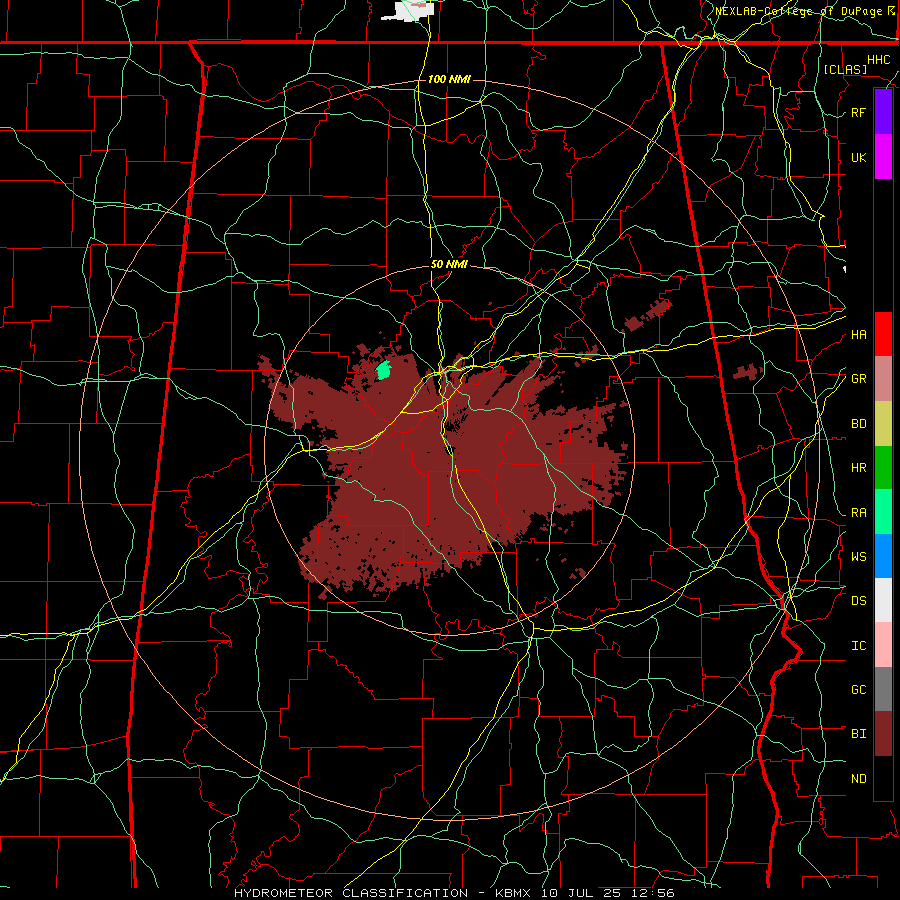
Task: Click the BD legend label
Action: 858,424
